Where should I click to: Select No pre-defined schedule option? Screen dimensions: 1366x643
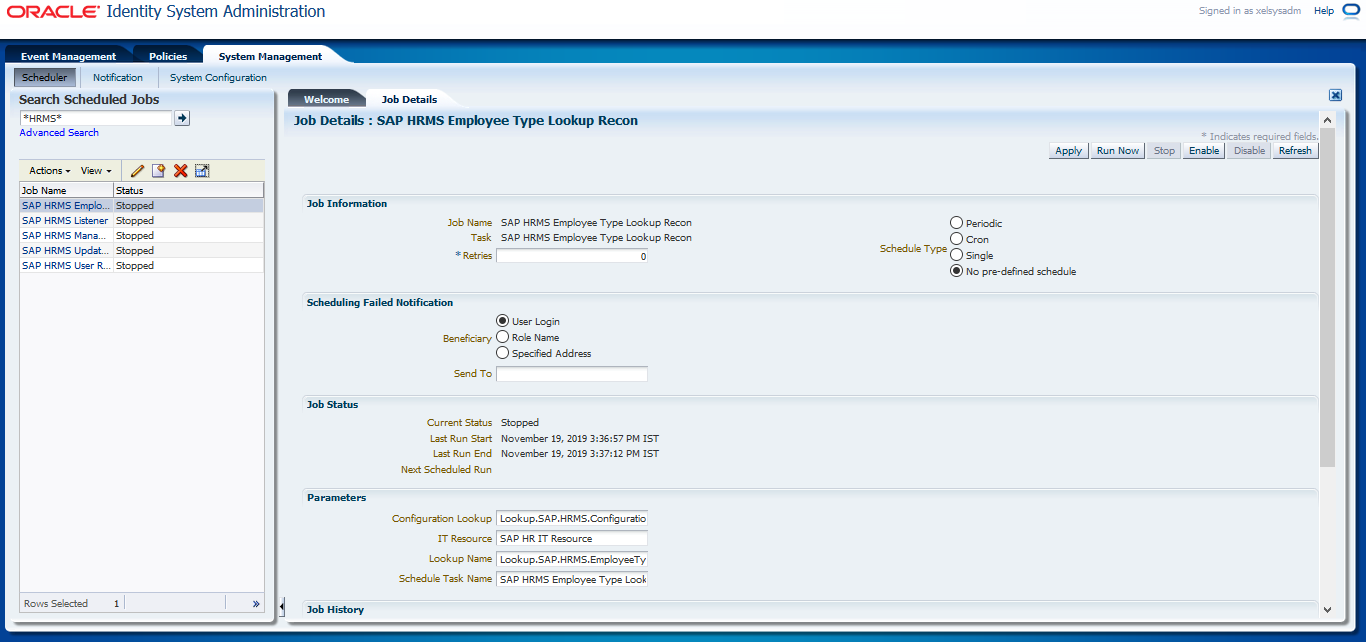956,271
